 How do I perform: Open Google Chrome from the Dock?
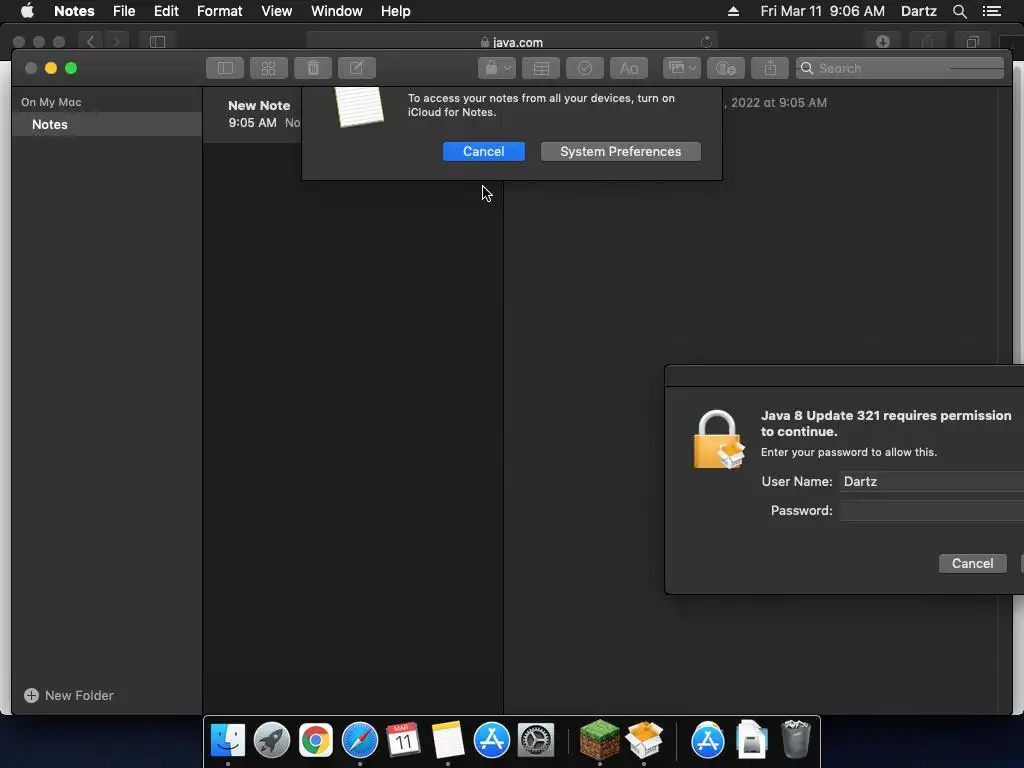pyautogui.click(x=316, y=740)
